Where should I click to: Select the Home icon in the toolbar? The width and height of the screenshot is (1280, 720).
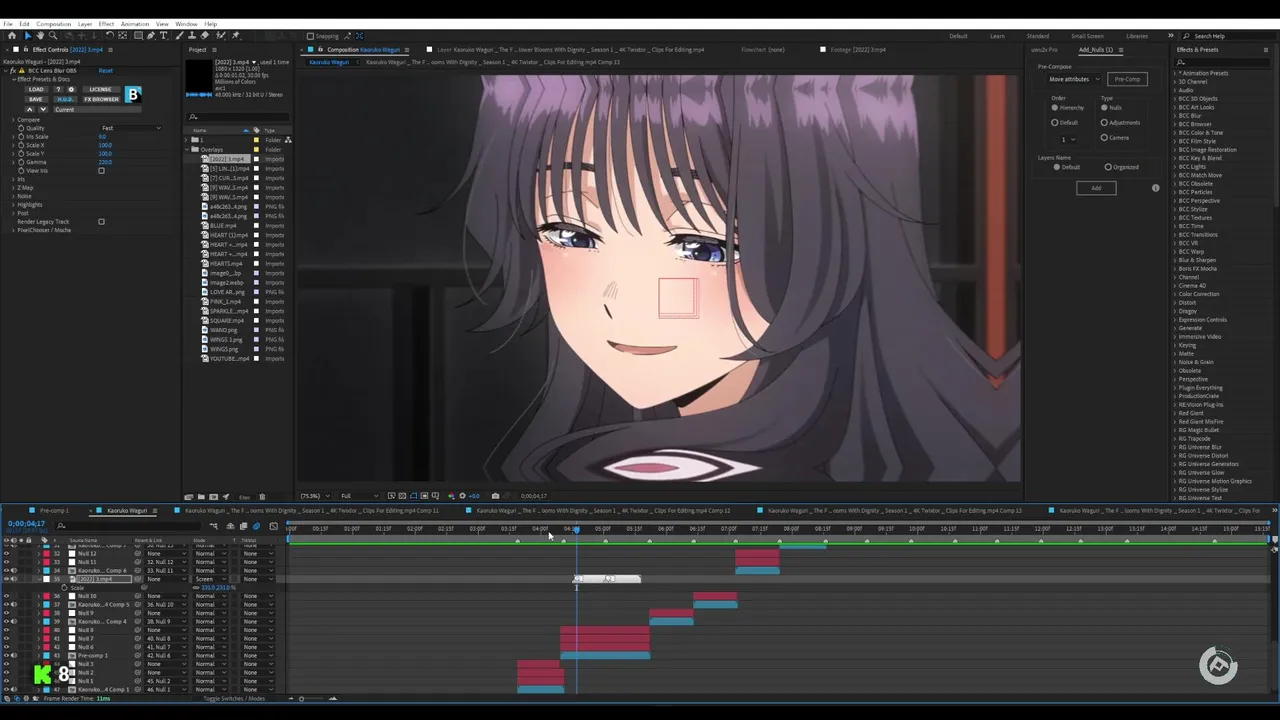pos(12,35)
